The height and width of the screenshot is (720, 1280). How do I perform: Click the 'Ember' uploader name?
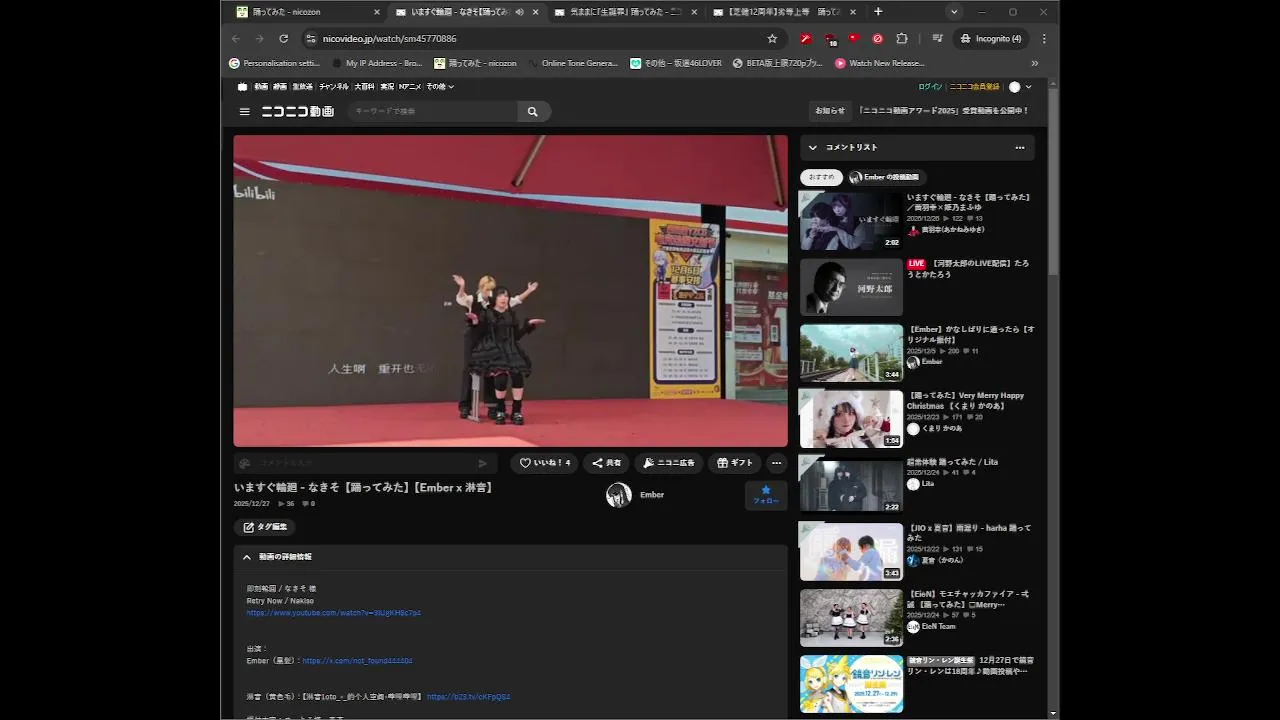pyautogui.click(x=652, y=495)
